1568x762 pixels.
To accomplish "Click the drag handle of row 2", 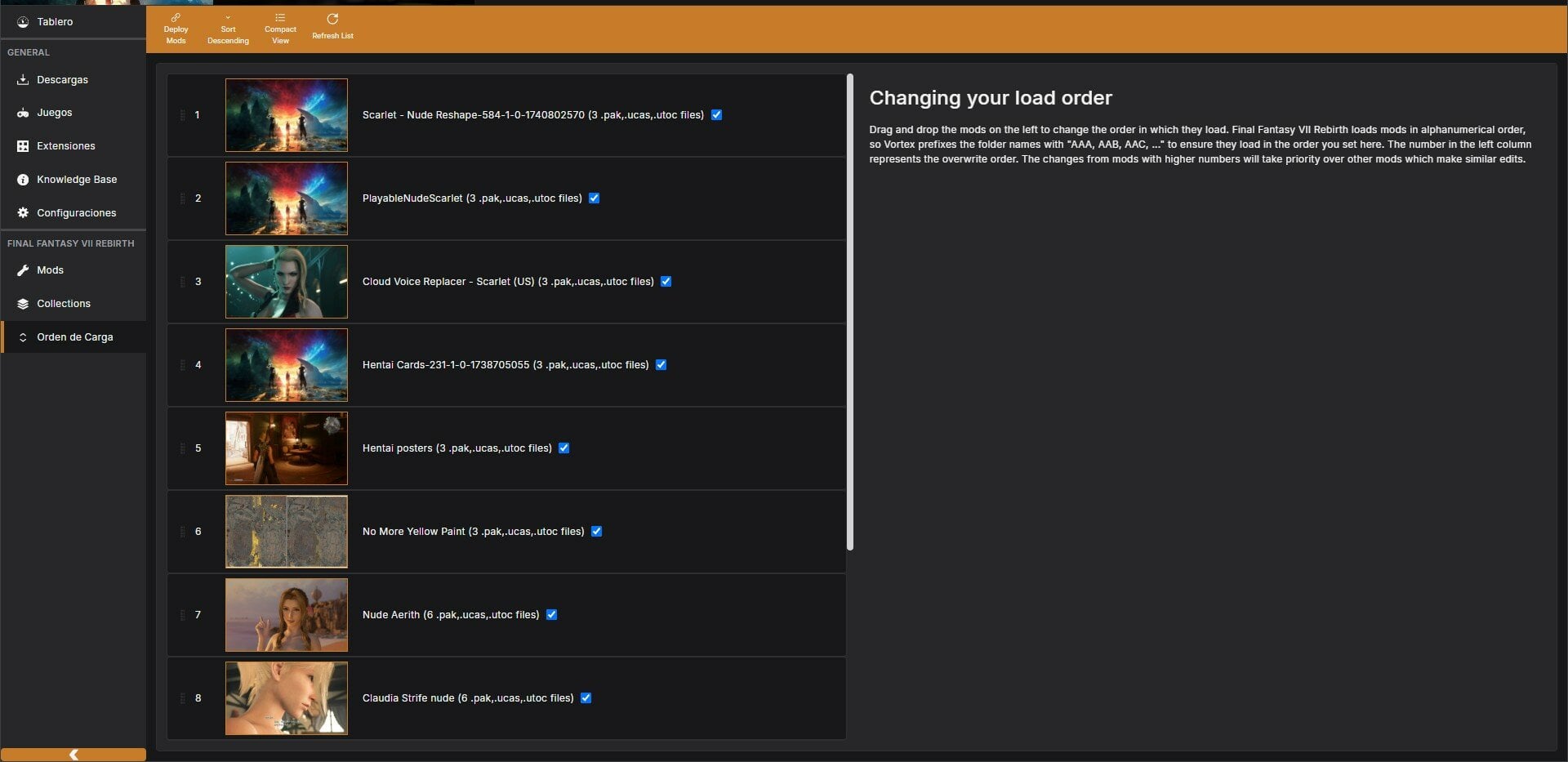I will tap(182, 198).
